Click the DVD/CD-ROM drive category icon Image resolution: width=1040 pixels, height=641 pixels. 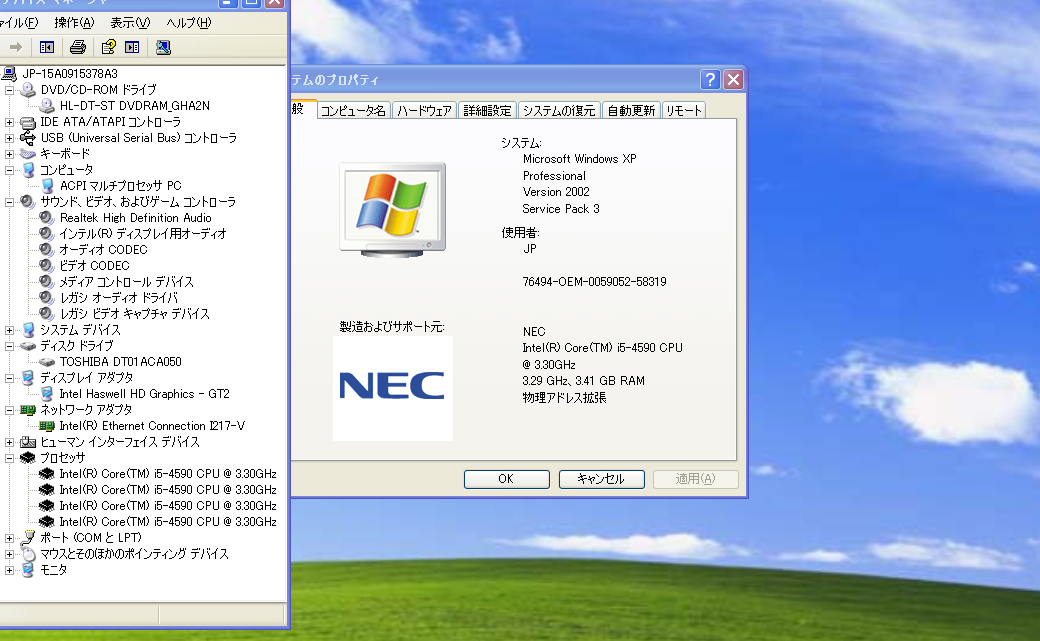point(28,89)
